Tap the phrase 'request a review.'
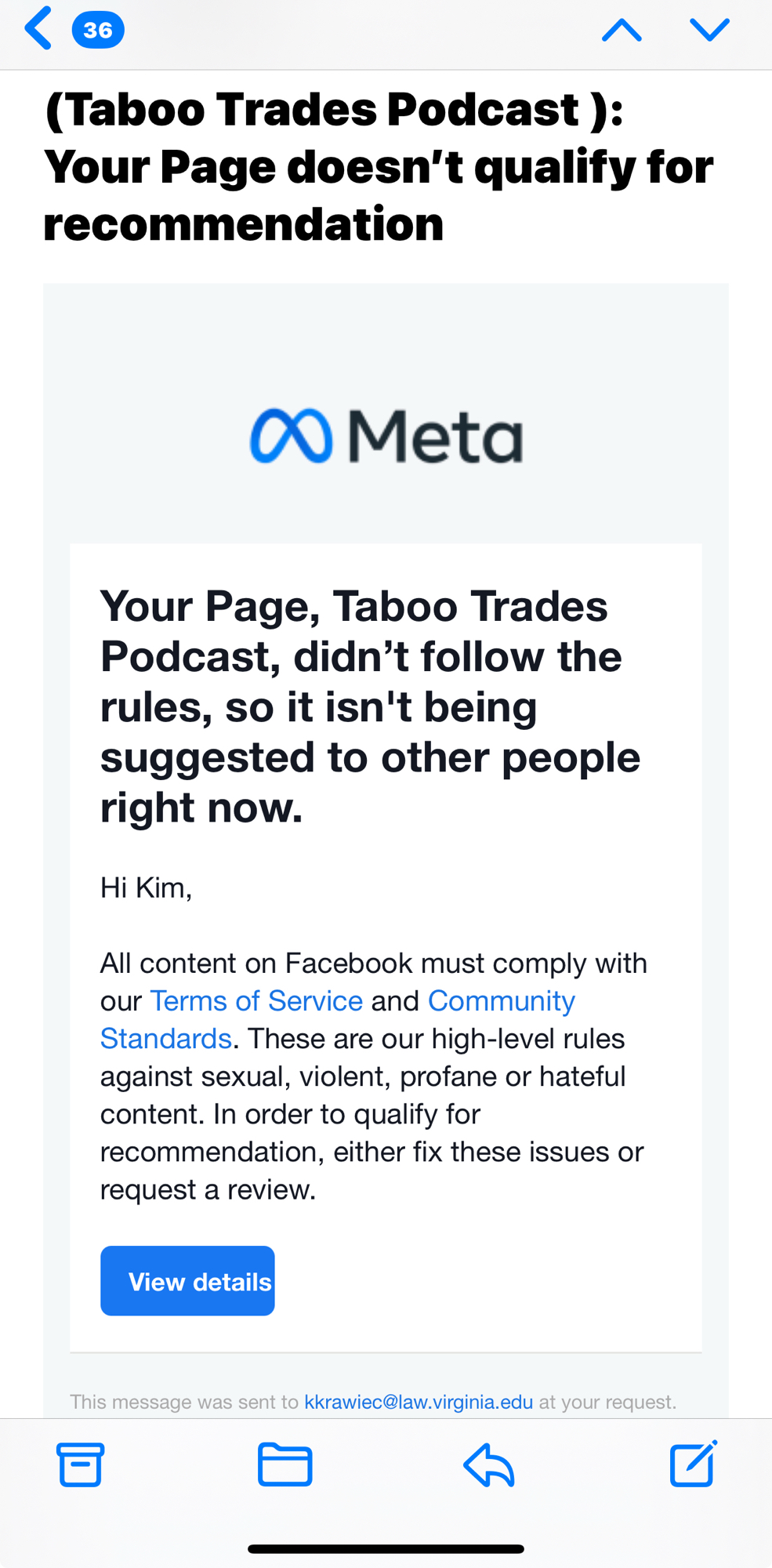772x1568 pixels. pyautogui.click(x=208, y=1189)
